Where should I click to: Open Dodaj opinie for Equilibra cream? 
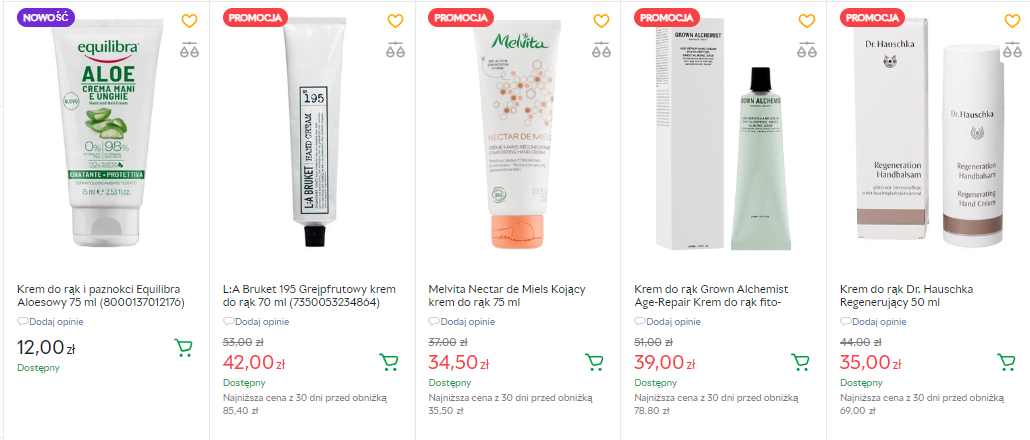(x=51, y=322)
